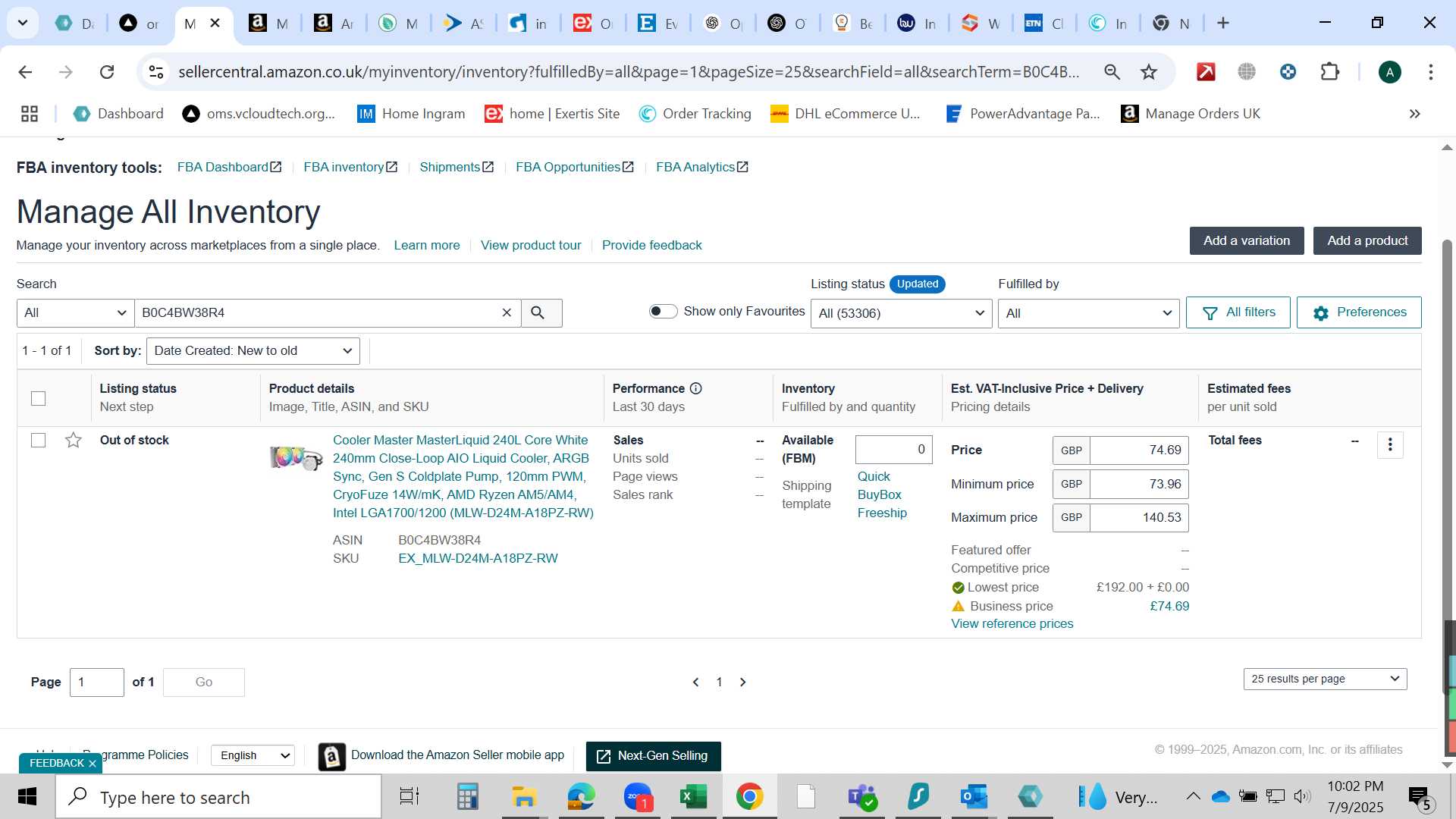The height and width of the screenshot is (819, 1456).
Task: Open the Manage Orders UK bookmark
Action: [x=1191, y=114]
